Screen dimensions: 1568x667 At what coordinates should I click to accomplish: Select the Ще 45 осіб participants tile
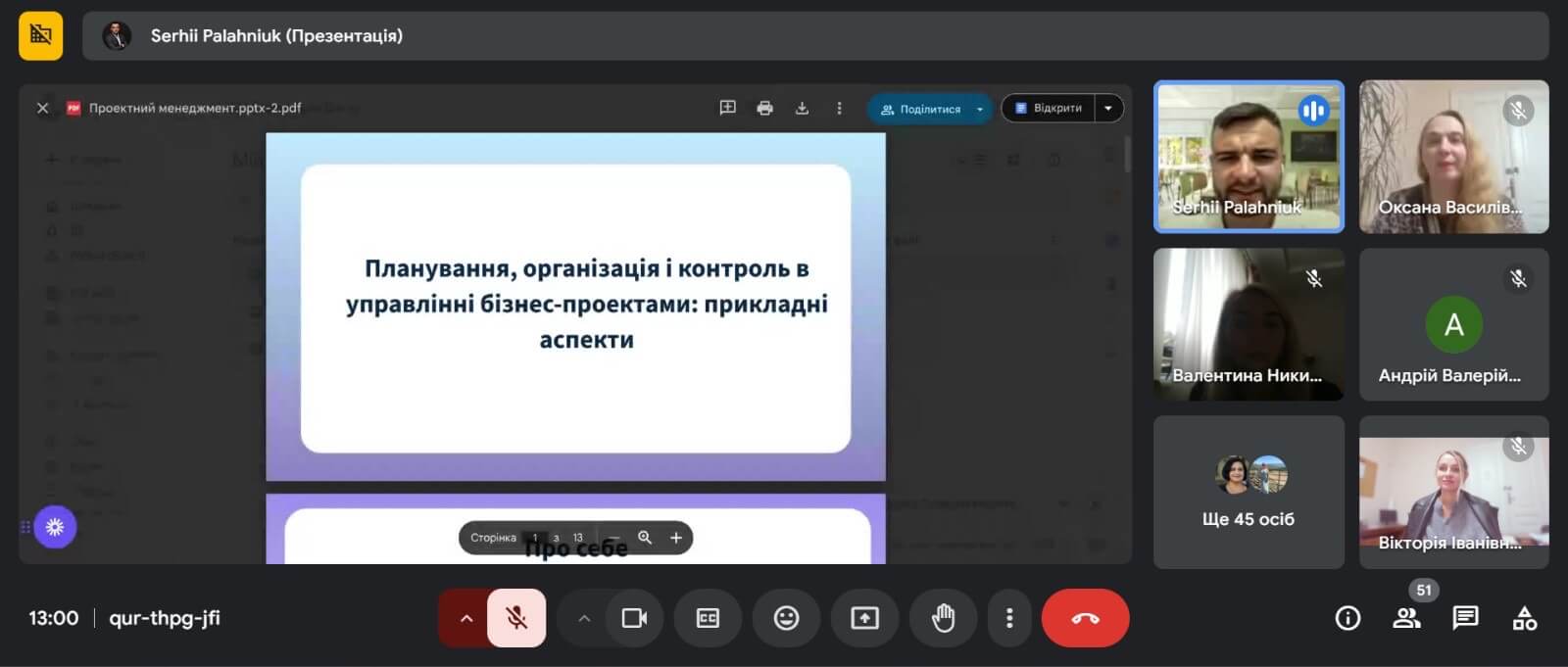(1248, 492)
